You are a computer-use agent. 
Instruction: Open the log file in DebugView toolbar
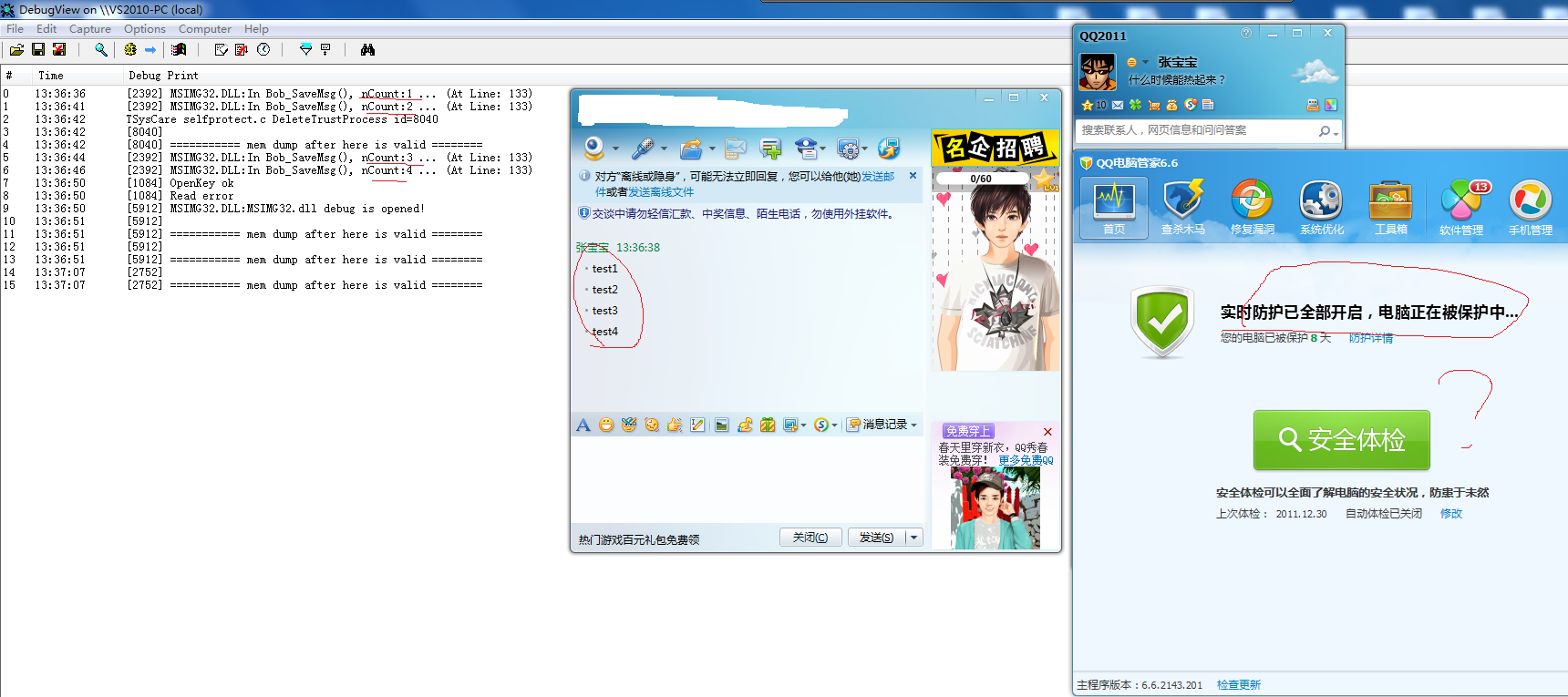[x=16, y=49]
